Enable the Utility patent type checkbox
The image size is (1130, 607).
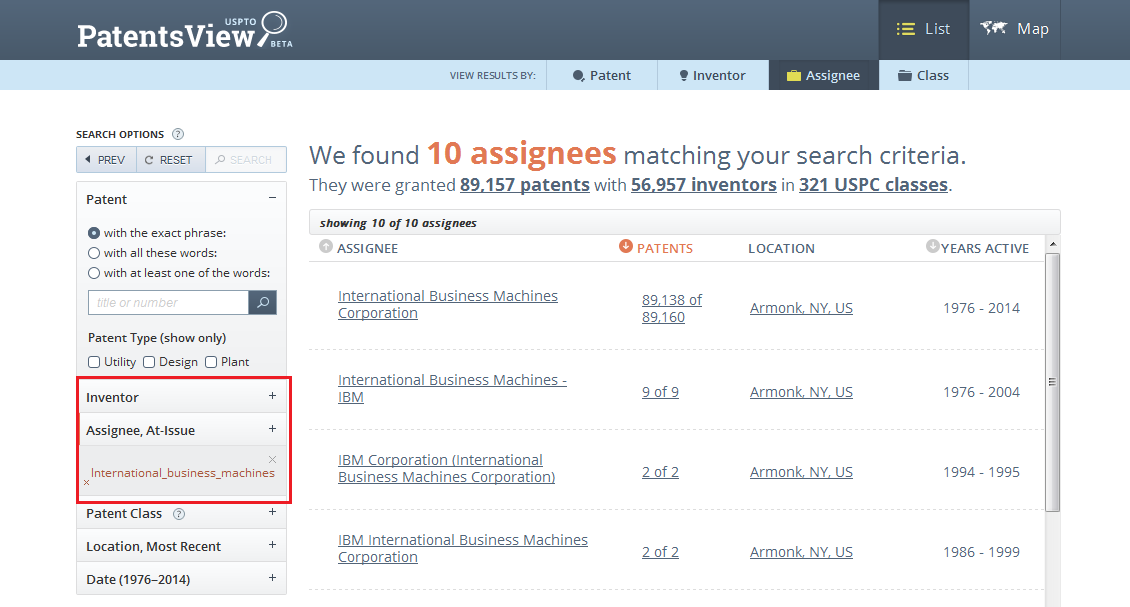[94, 362]
